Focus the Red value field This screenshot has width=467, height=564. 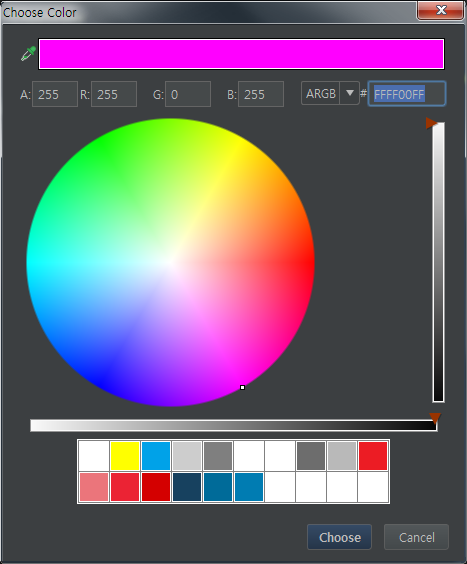tap(114, 94)
